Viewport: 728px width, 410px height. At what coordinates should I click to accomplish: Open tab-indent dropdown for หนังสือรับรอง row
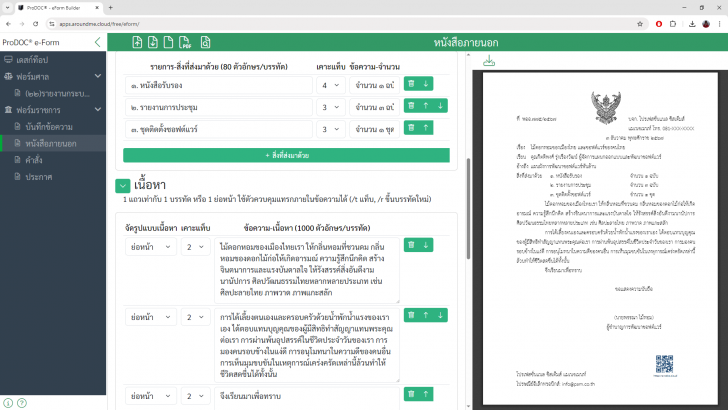pyautogui.click(x=331, y=85)
